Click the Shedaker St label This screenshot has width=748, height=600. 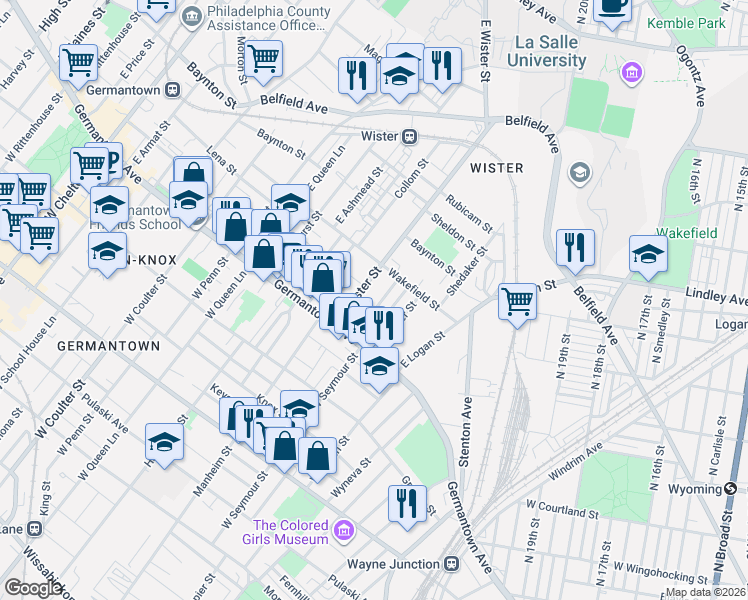click(x=468, y=270)
